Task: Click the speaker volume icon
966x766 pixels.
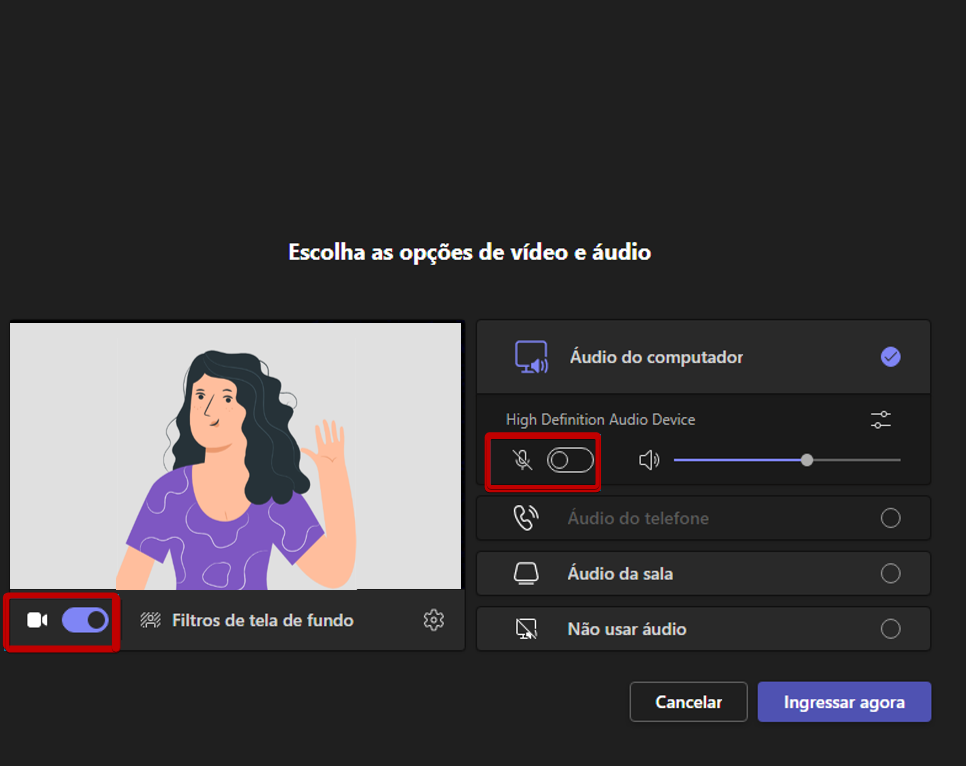Action: click(650, 460)
